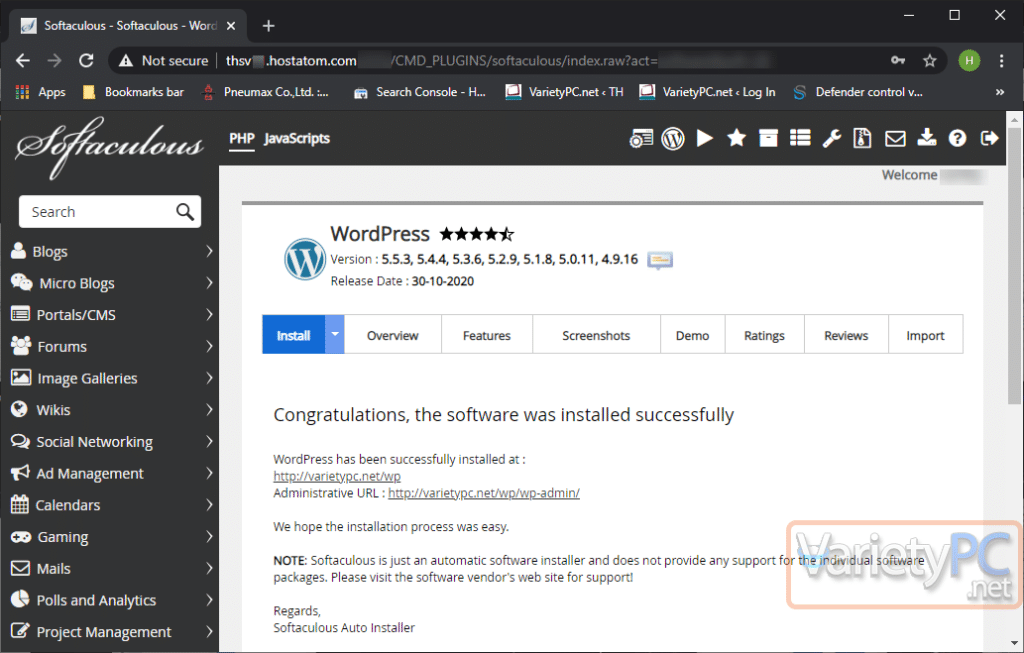Expand the Mails category
The width and height of the screenshot is (1024, 653).
click(112, 569)
